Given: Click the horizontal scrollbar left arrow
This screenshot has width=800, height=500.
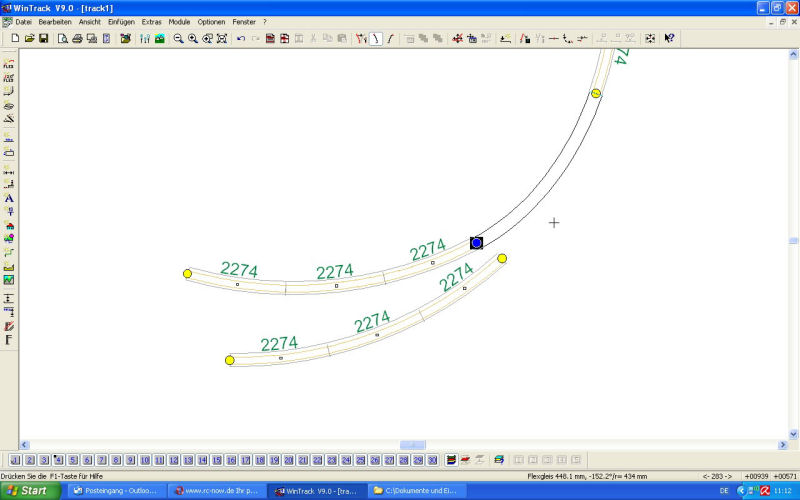Looking at the screenshot, I should [x=24, y=445].
